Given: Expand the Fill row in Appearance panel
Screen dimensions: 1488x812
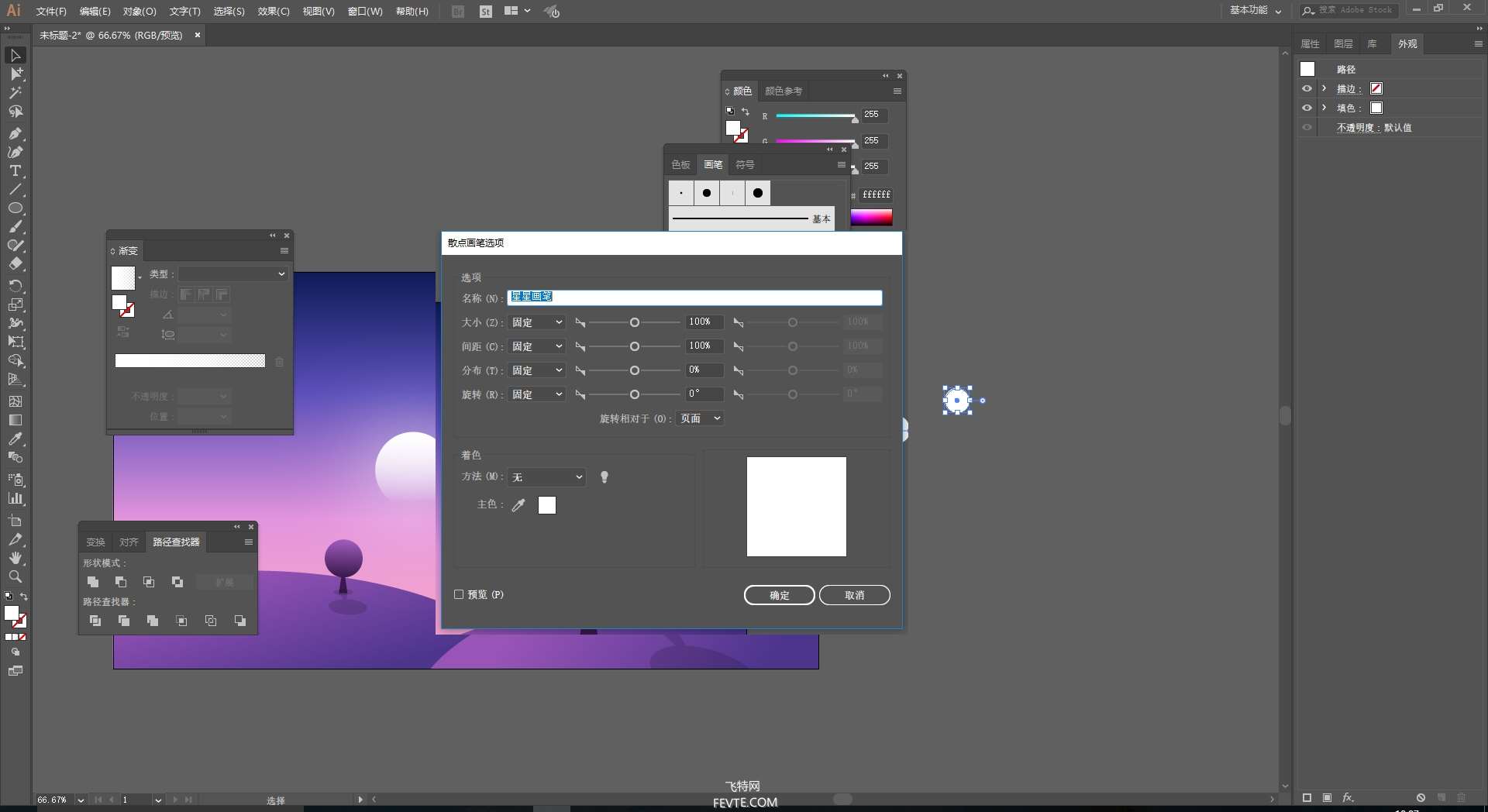Looking at the screenshot, I should point(1324,108).
